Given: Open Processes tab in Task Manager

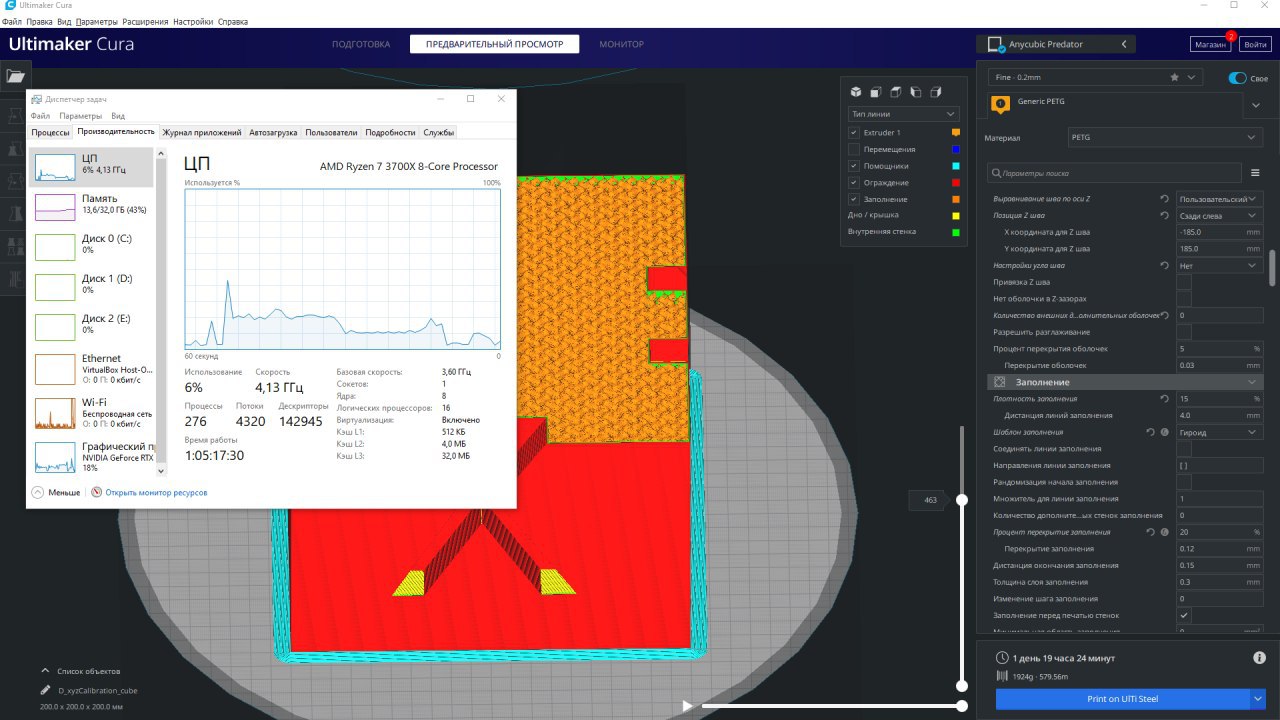Looking at the screenshot, I should pos(50,132).
